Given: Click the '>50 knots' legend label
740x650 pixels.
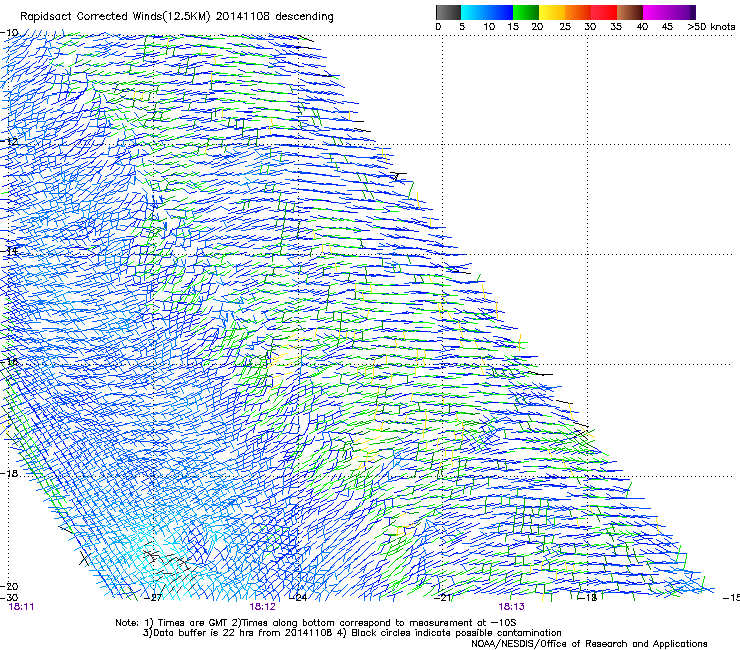Looking at the screenshot, I should coord(711,27).
